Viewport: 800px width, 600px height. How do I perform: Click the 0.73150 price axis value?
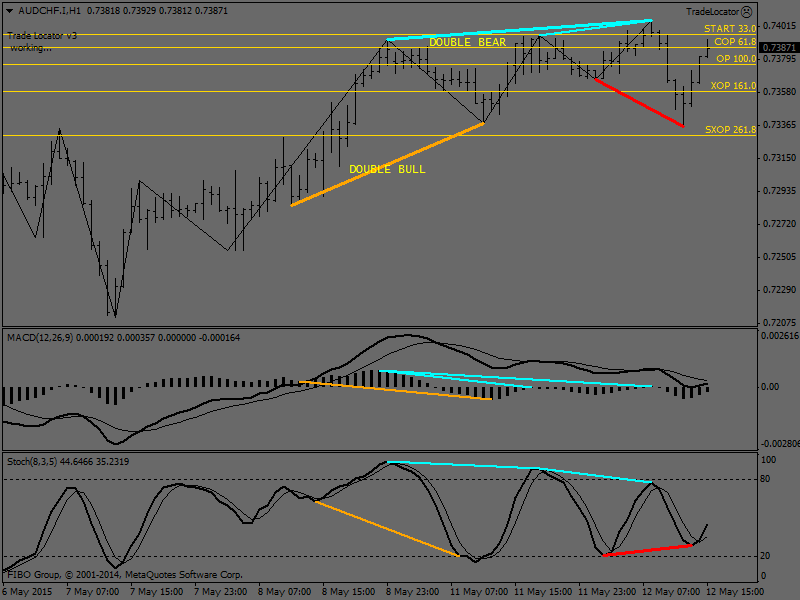(x=779, y=158)
